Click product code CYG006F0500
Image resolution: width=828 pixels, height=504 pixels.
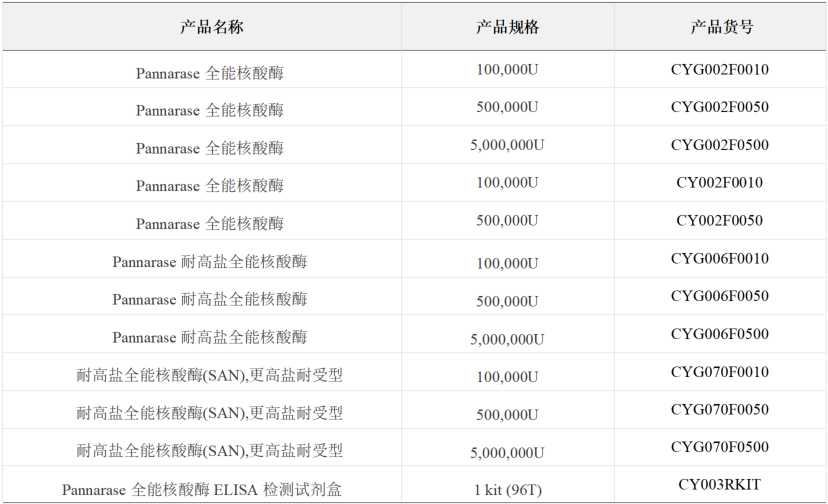click(x=720, y=334)
